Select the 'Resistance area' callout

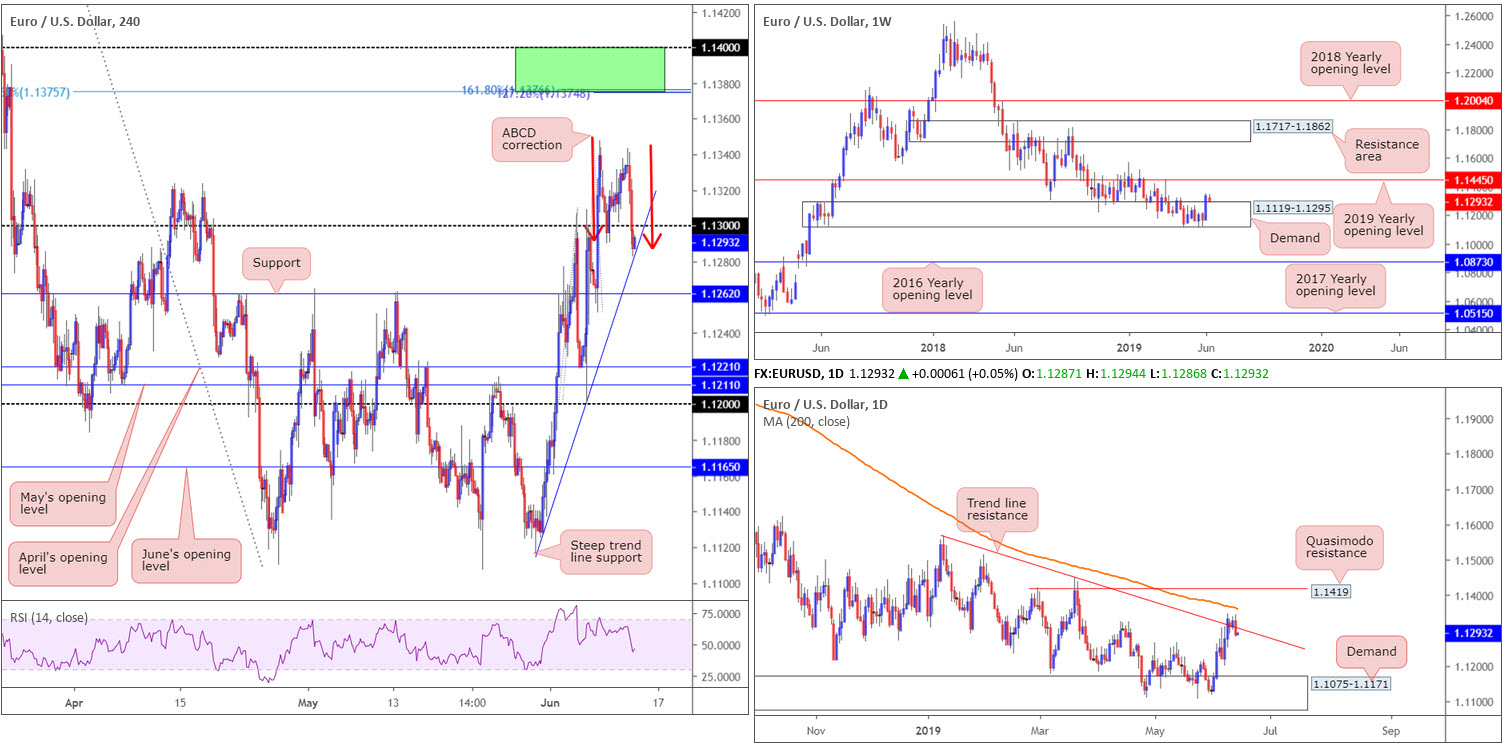[1386, 151]
